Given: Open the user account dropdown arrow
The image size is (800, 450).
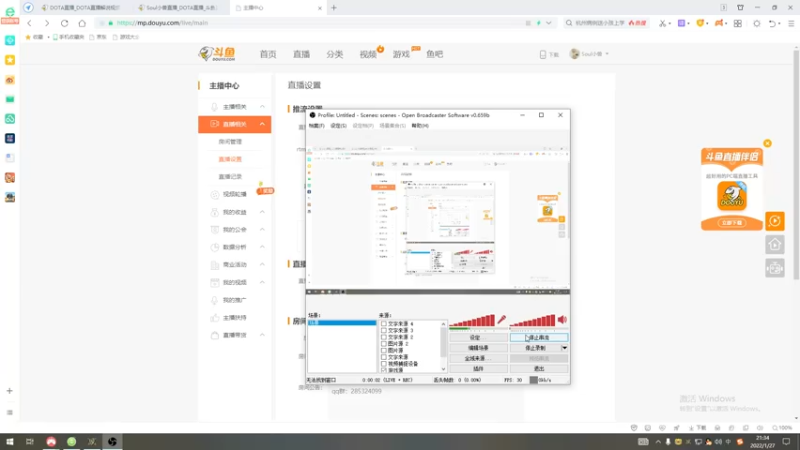Looking at the screenshot, I should (607, 54).
